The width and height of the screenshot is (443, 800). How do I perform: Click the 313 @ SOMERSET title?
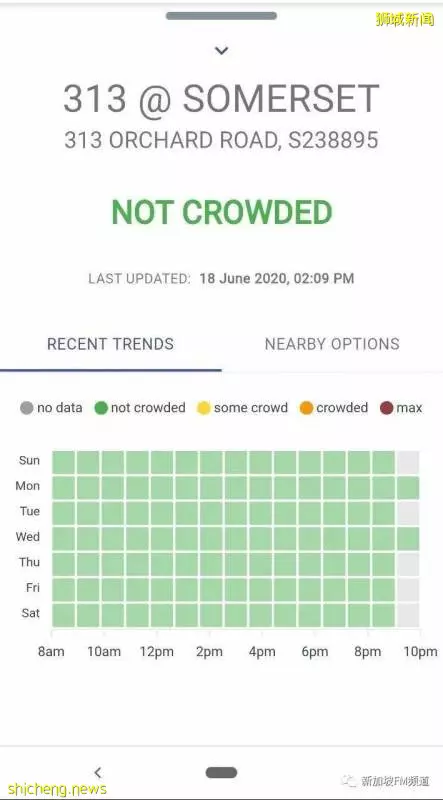221,98
